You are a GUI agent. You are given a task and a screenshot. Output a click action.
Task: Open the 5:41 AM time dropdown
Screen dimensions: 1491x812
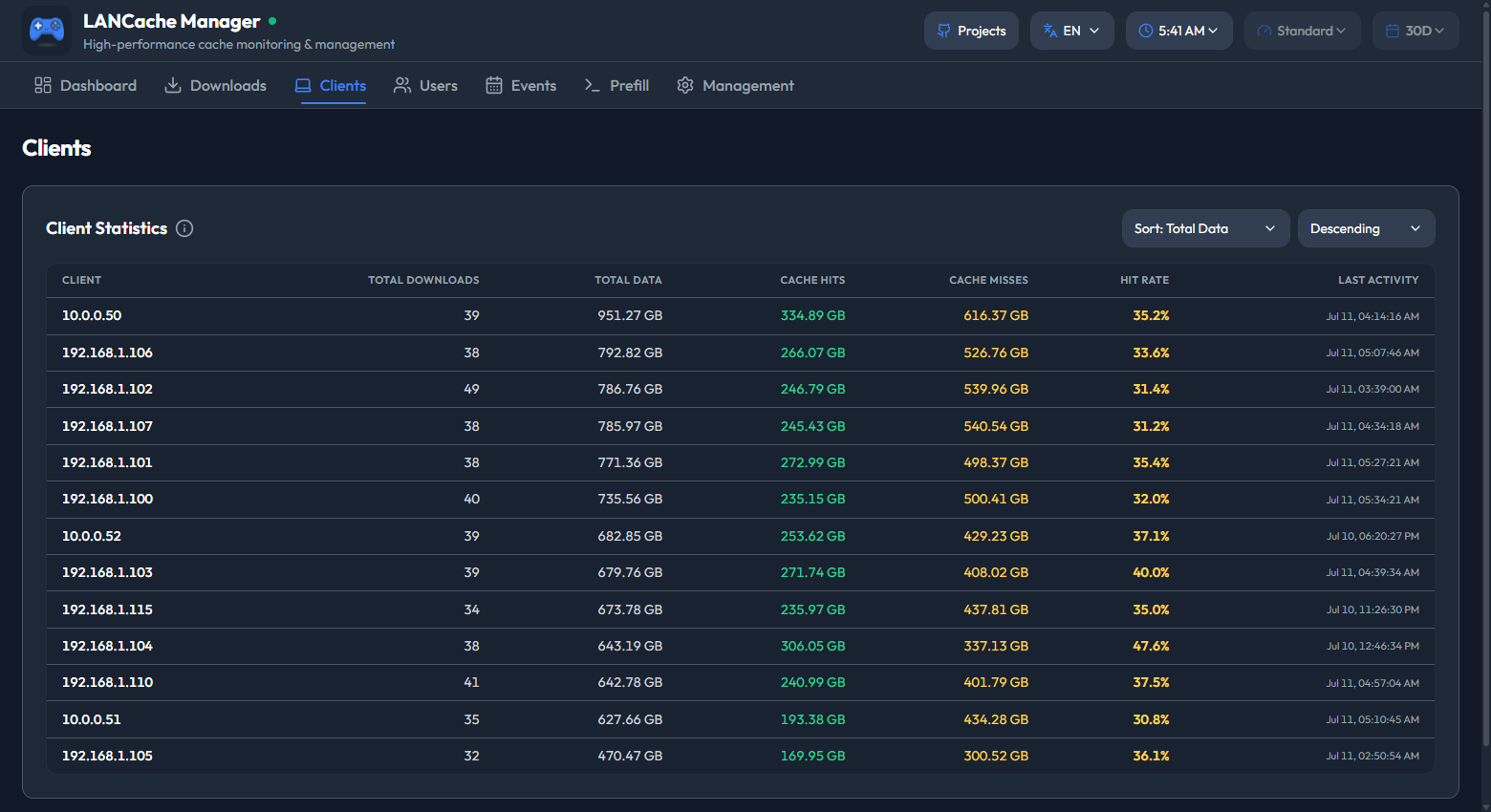[1178, 31]
